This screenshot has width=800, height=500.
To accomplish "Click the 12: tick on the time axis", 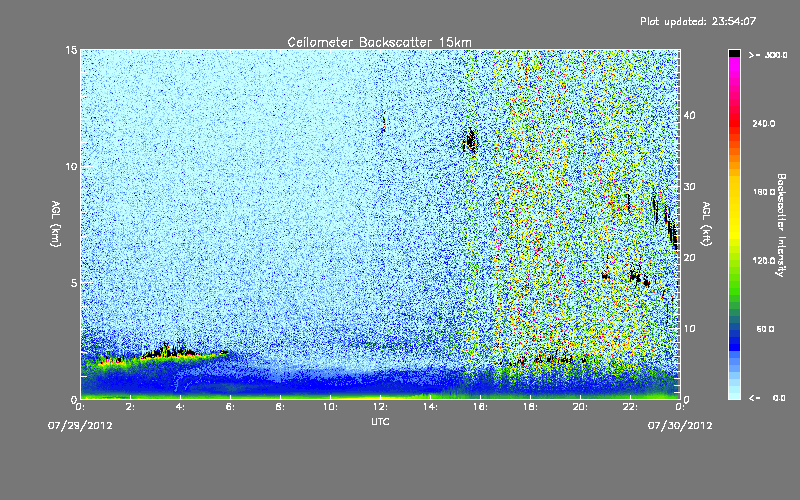I will tap(380, 407).
